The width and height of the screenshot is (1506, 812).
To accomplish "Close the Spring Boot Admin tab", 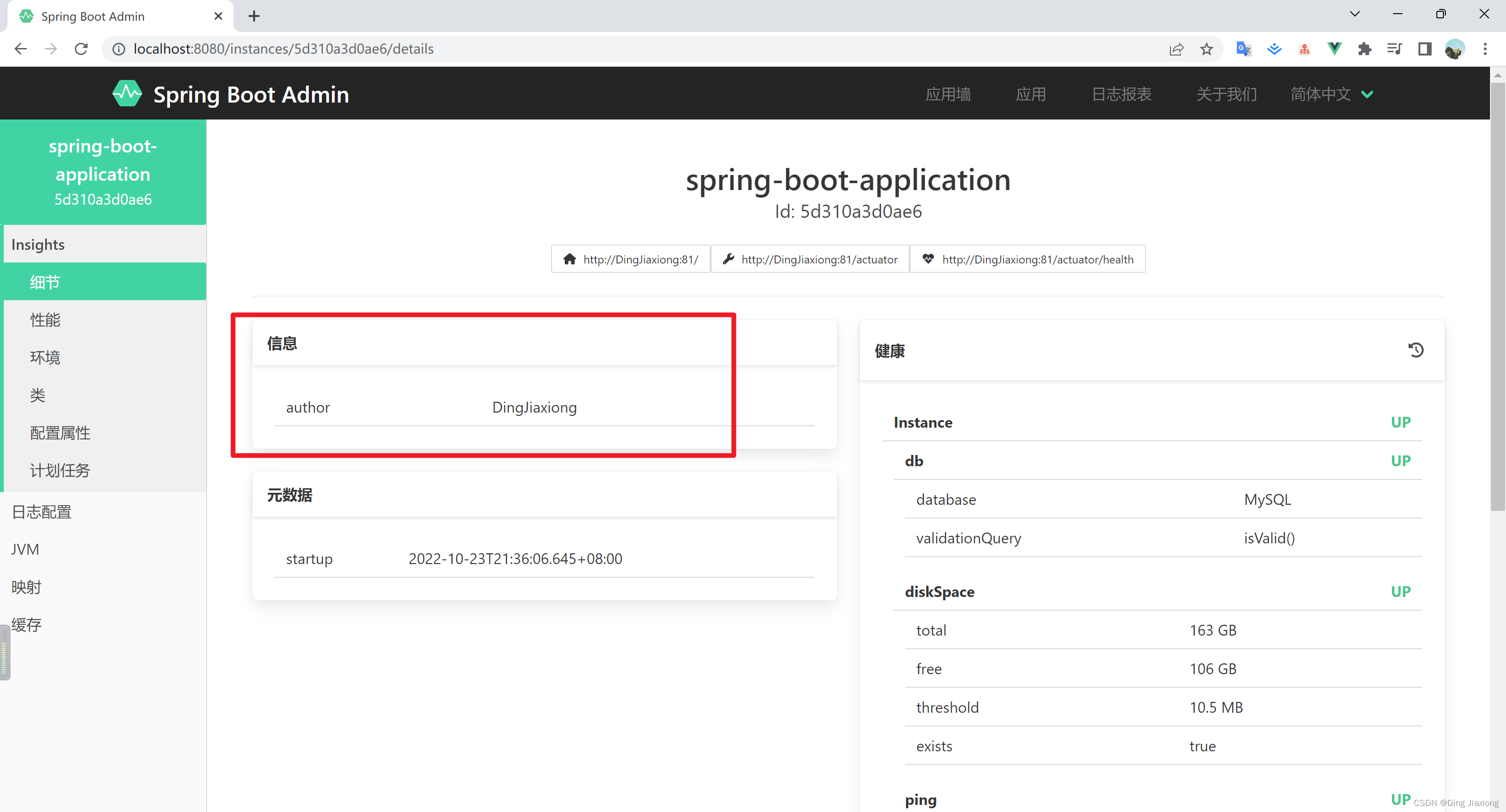I will click(x=219, y=16).
